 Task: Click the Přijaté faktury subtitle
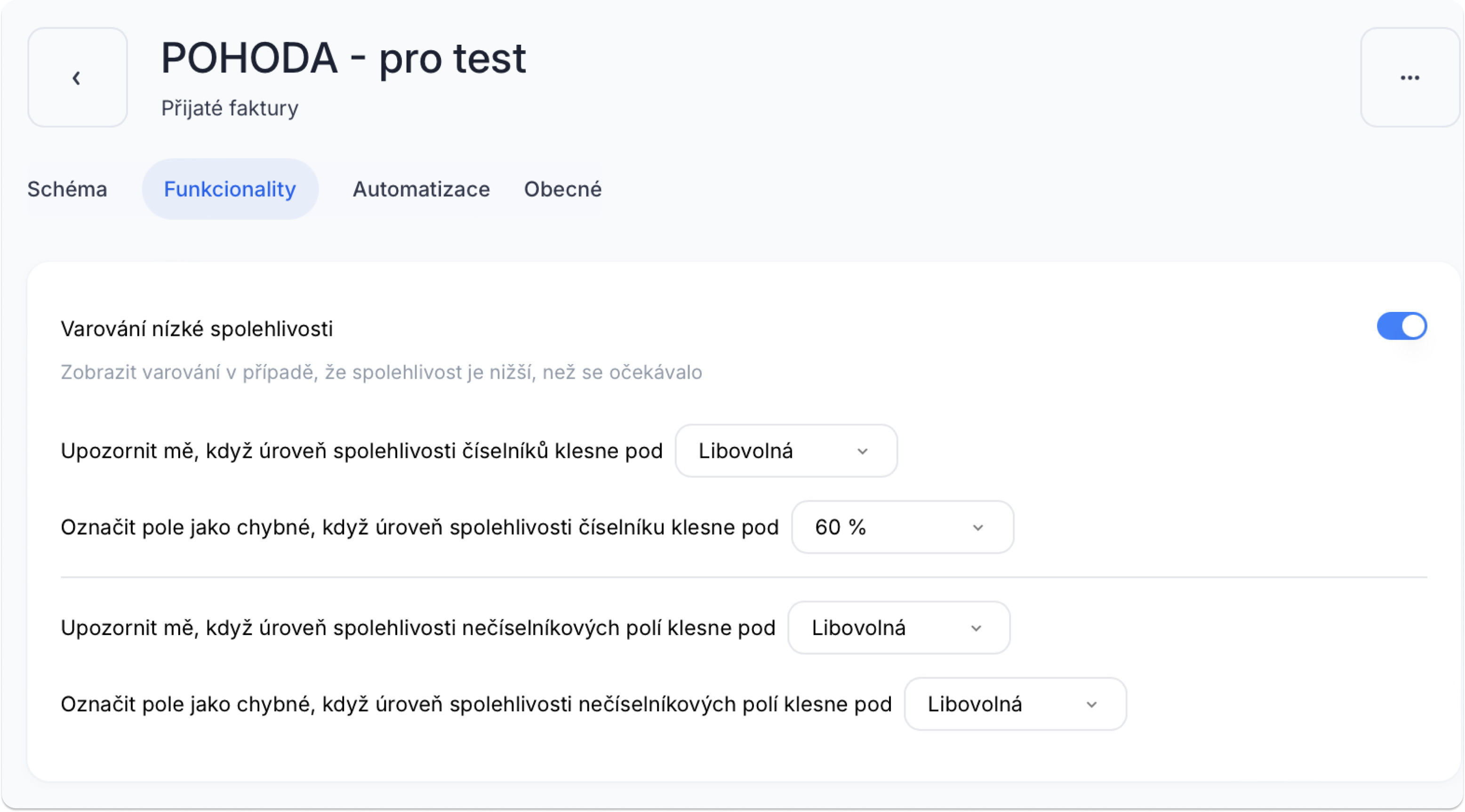(x=230, y=108)
